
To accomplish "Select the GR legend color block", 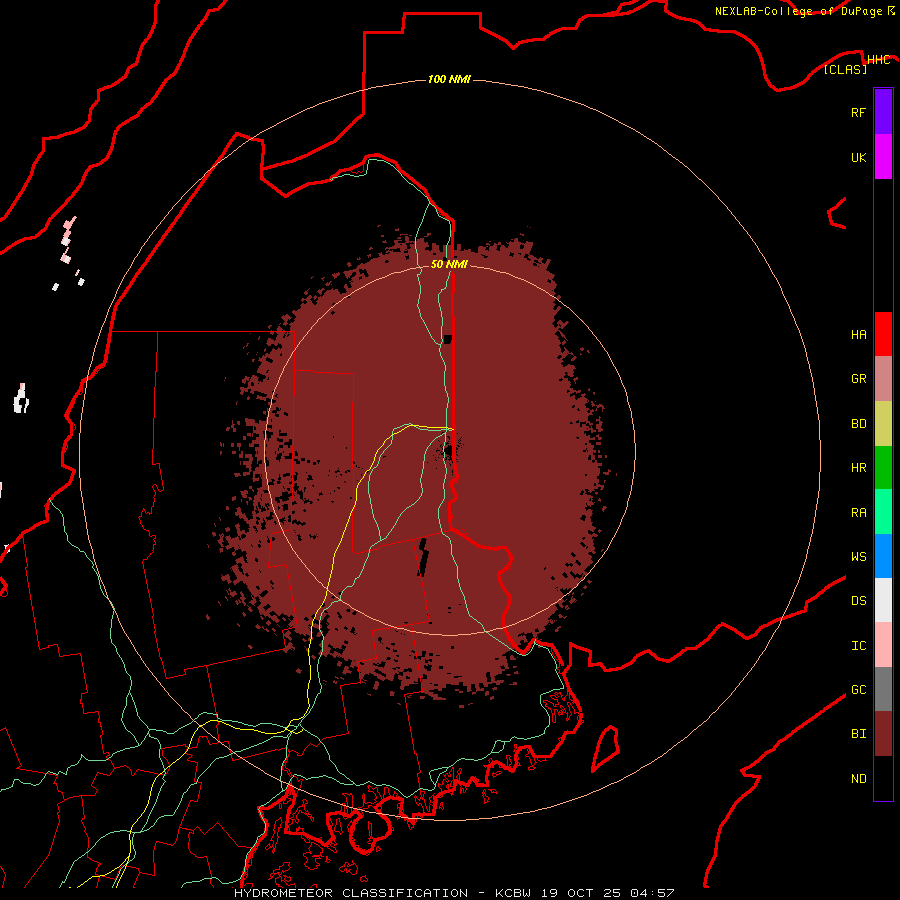I will click(x=883, y=379).
